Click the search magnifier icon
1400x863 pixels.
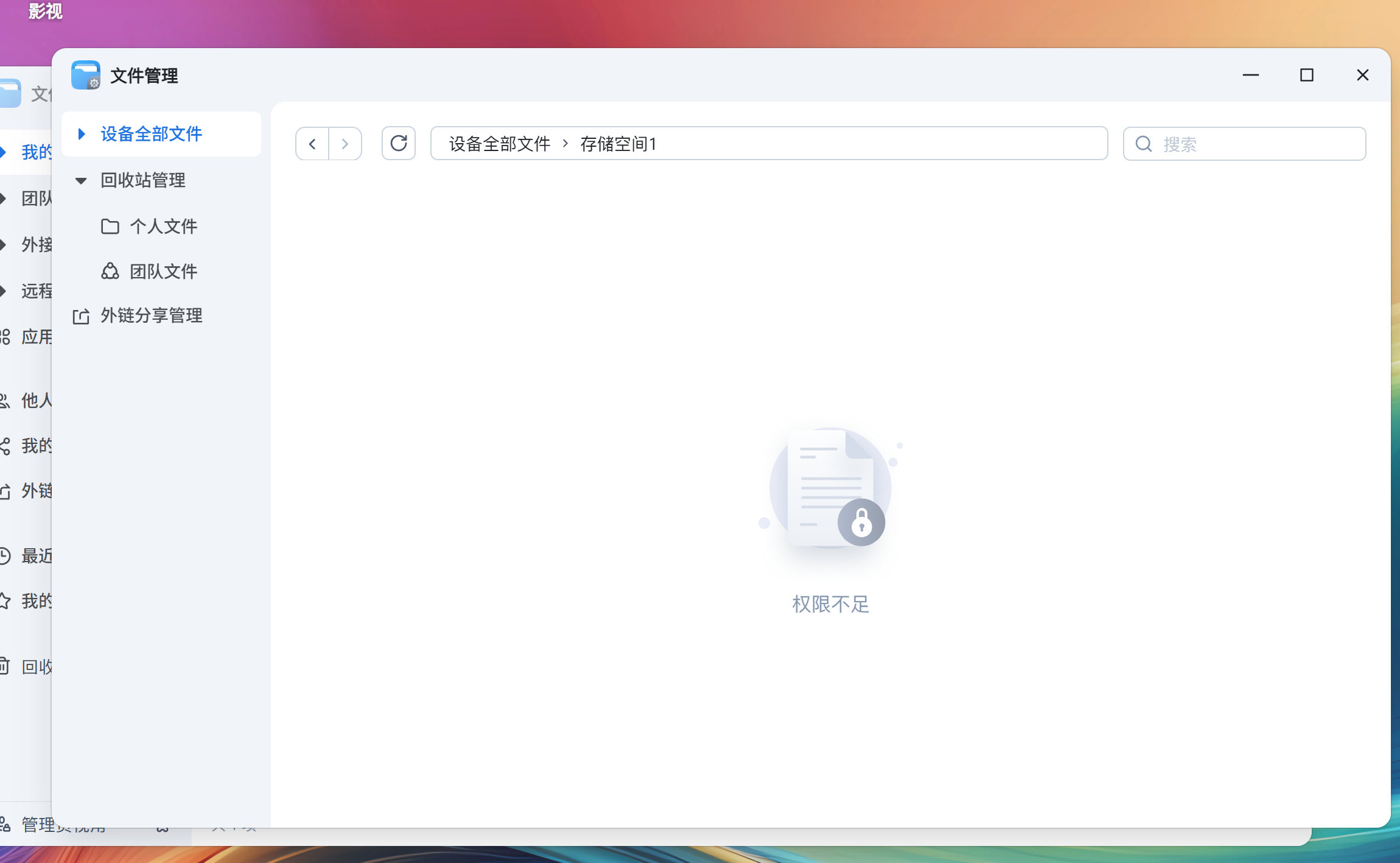[1144, 144]
